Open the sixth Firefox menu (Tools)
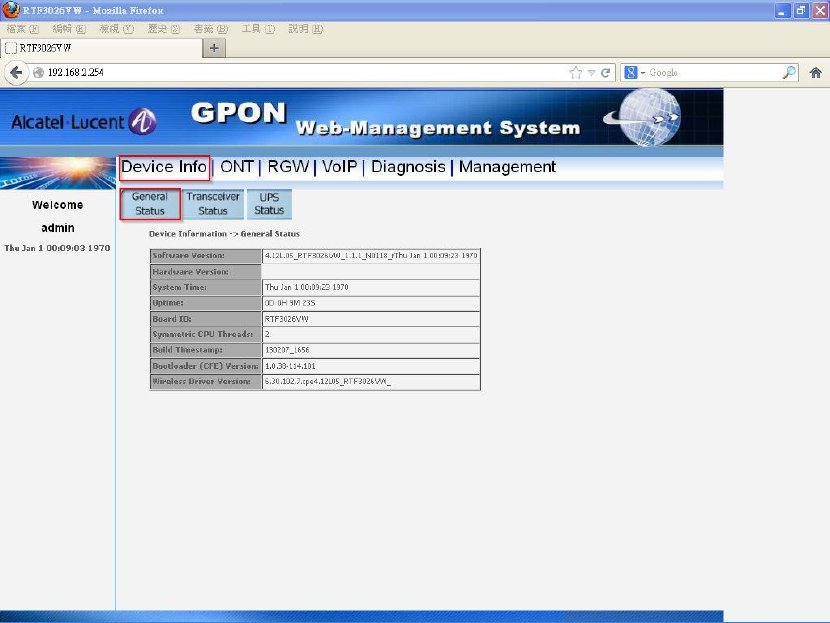Screen dimensions: 830x623 (258, 29)
